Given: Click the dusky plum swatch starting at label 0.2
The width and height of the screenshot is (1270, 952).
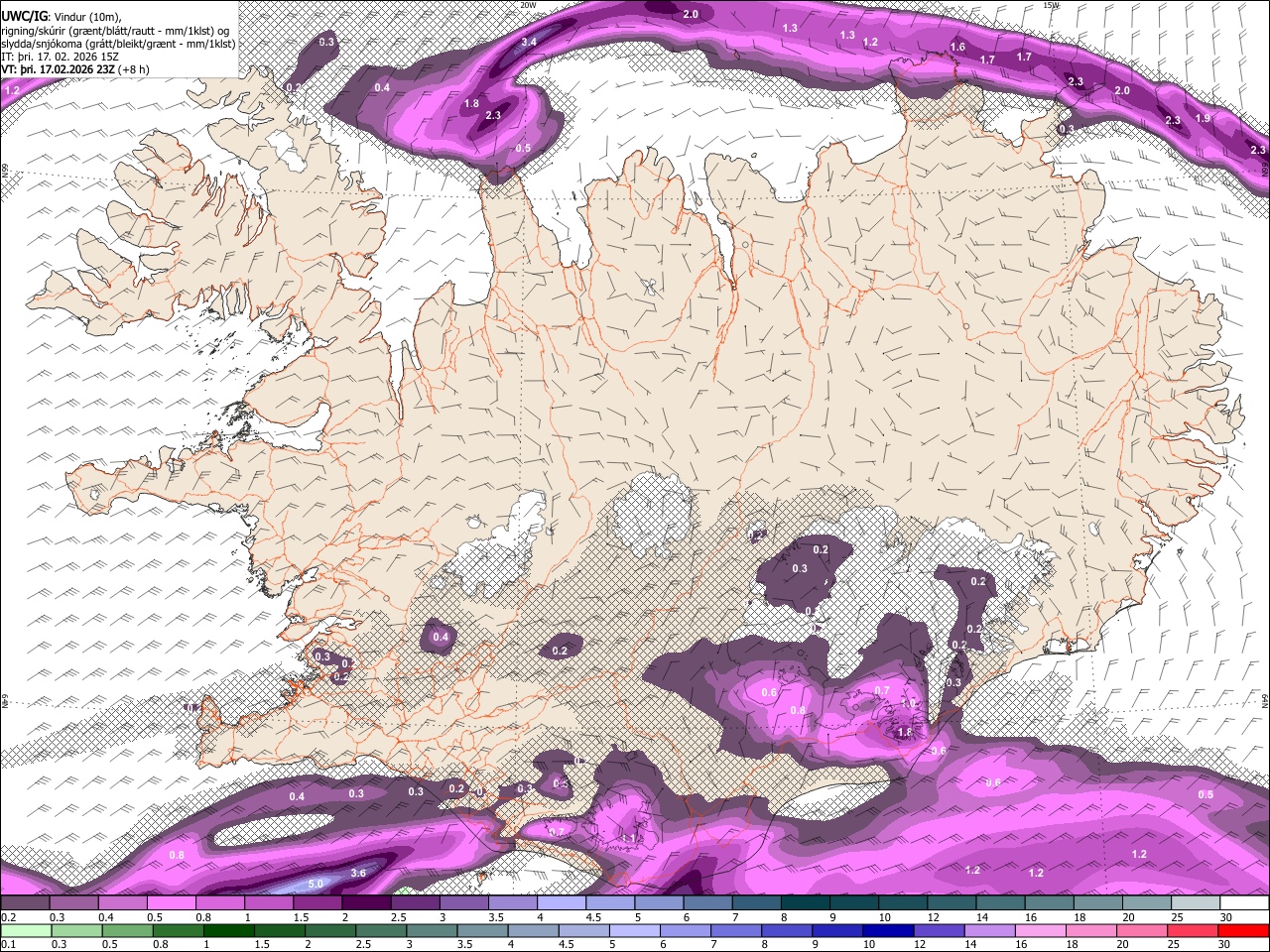Looking at the screenshot, I should (25, 903).
